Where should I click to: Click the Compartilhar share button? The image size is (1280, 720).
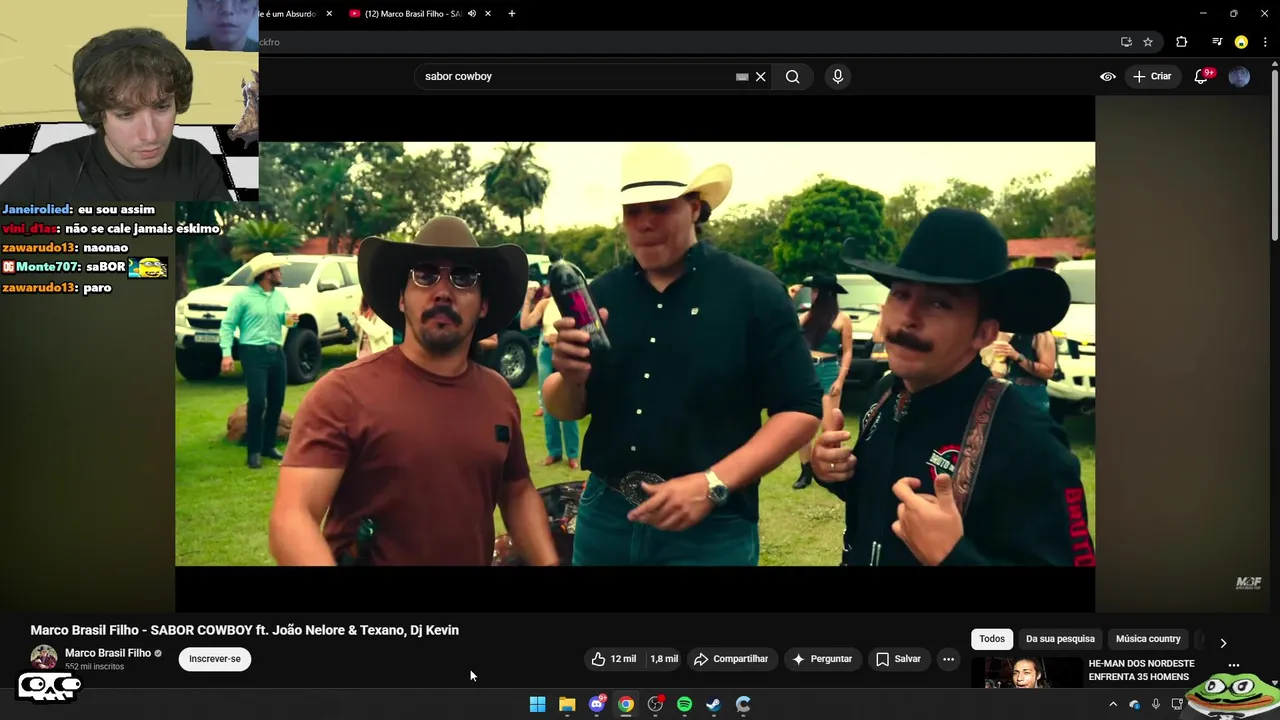731,659
